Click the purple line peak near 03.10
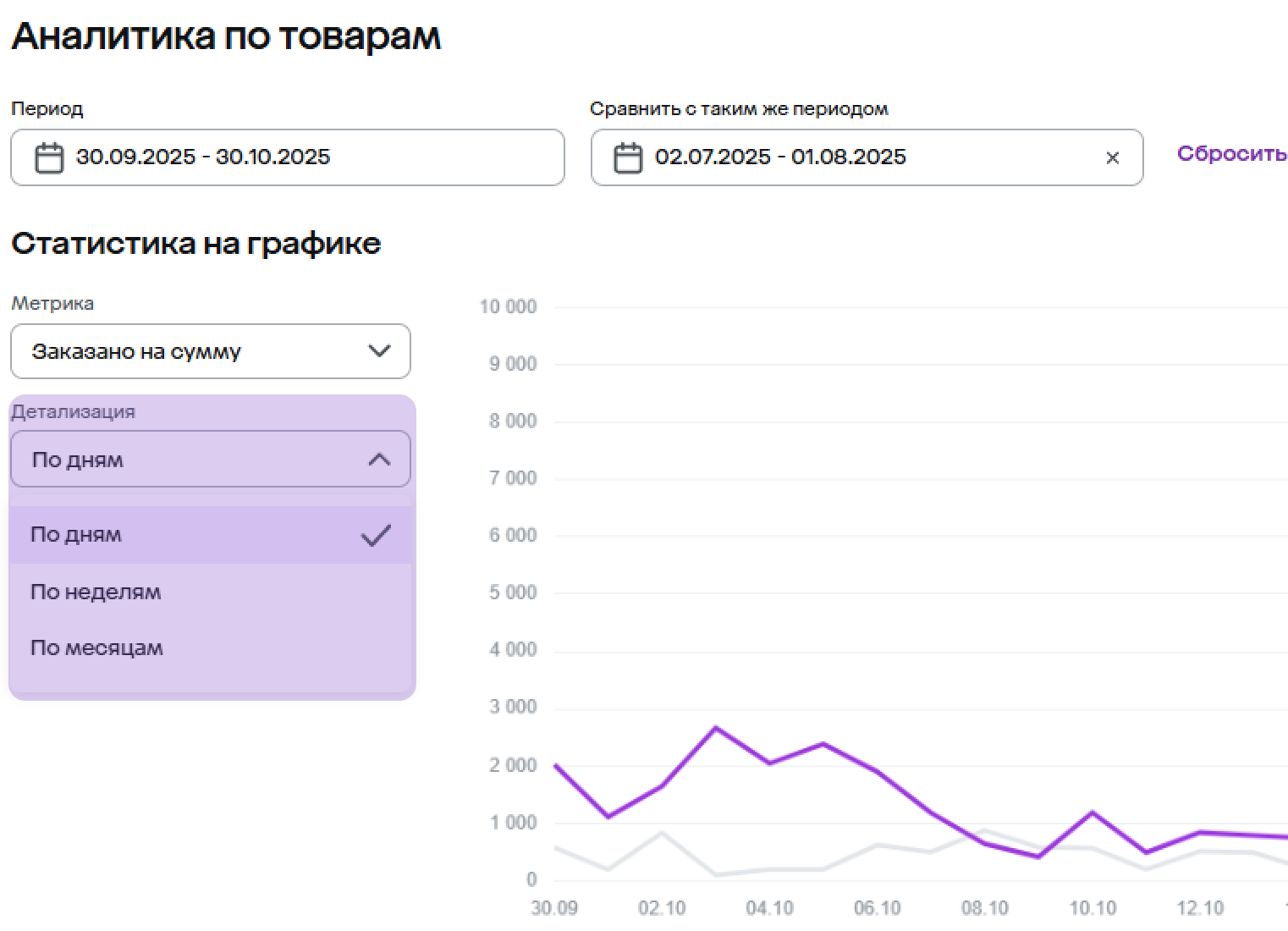Screen dimensions: 1288x931 (716, 728)
